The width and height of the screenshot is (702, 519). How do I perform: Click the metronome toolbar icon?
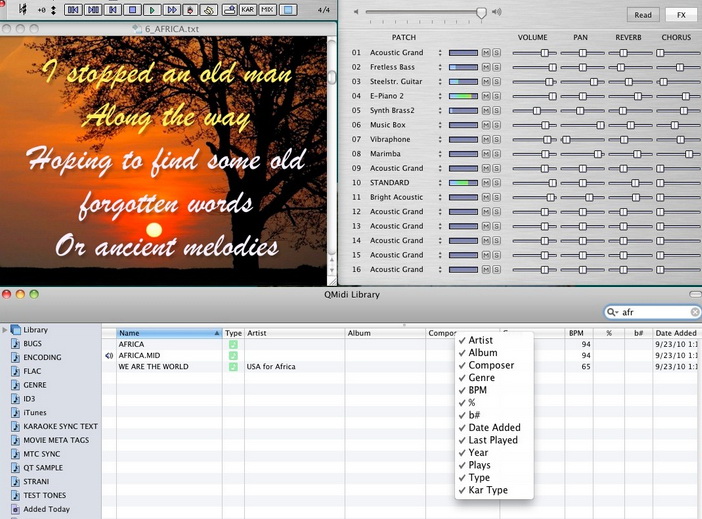pyautogui.click(x=191, y=9)
